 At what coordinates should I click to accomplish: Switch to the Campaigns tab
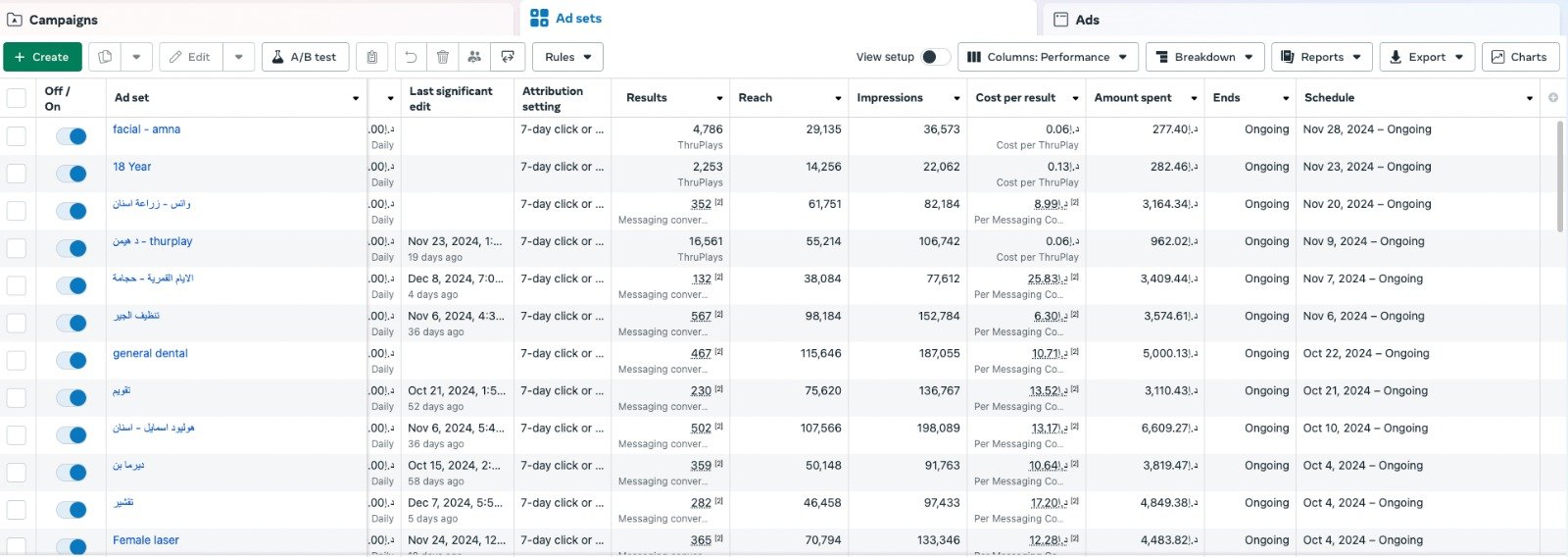pos(64,20)
